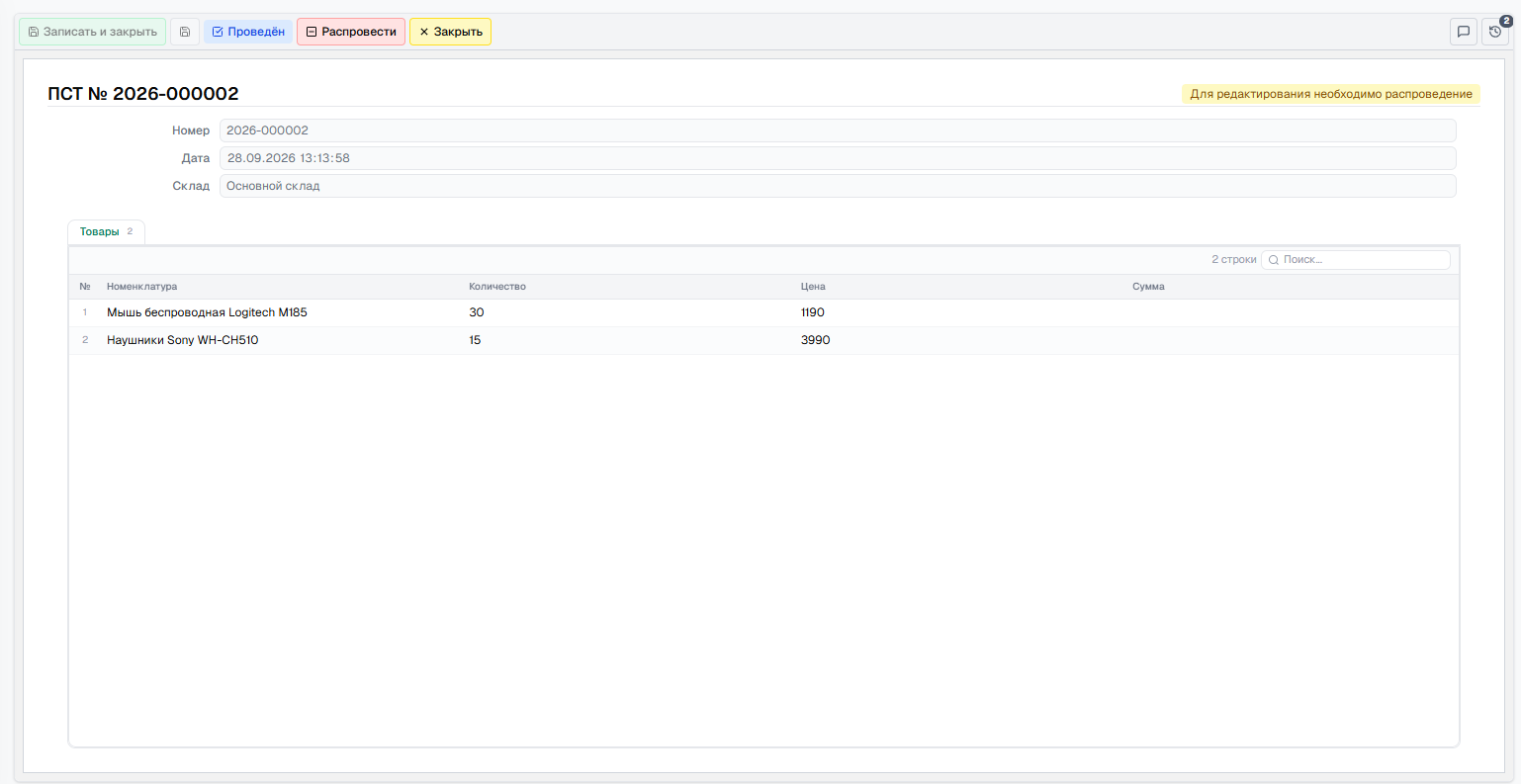Click the Закрыть button
The image size is (1521, 784).
pyautogui.click(x=450, y=32)
